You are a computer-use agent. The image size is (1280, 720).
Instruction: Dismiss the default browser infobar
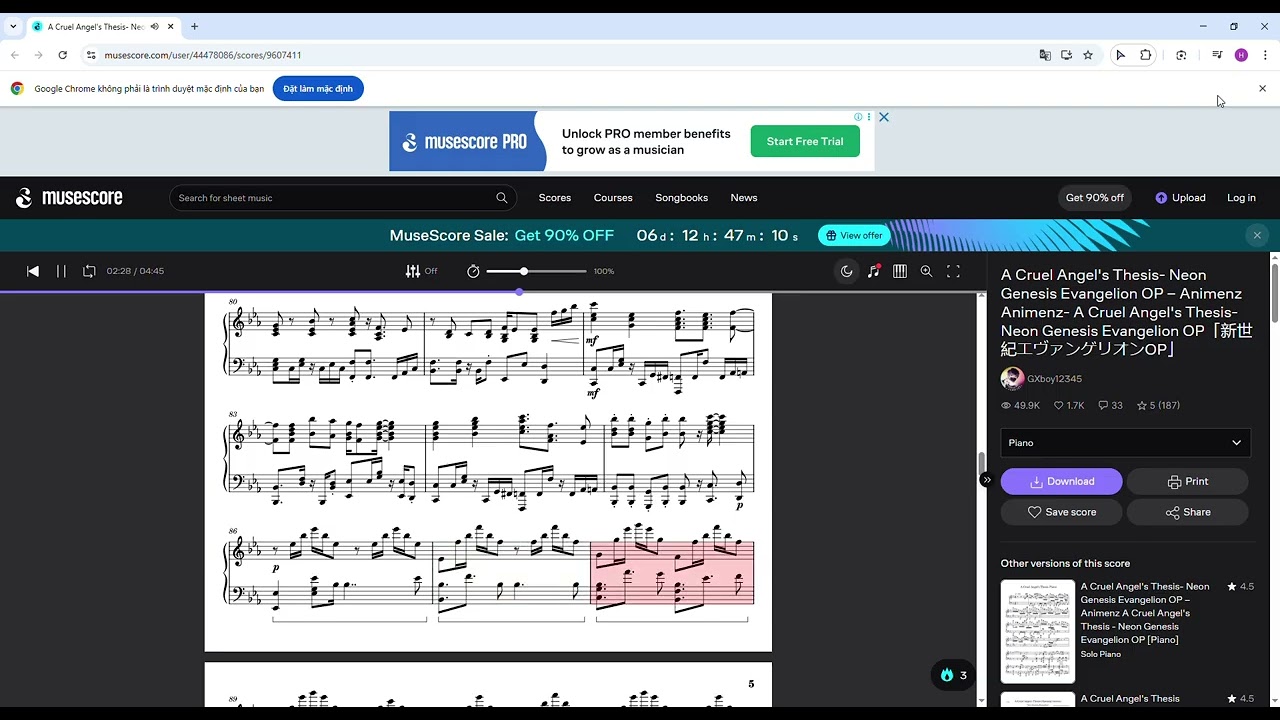pos(1262,89)
